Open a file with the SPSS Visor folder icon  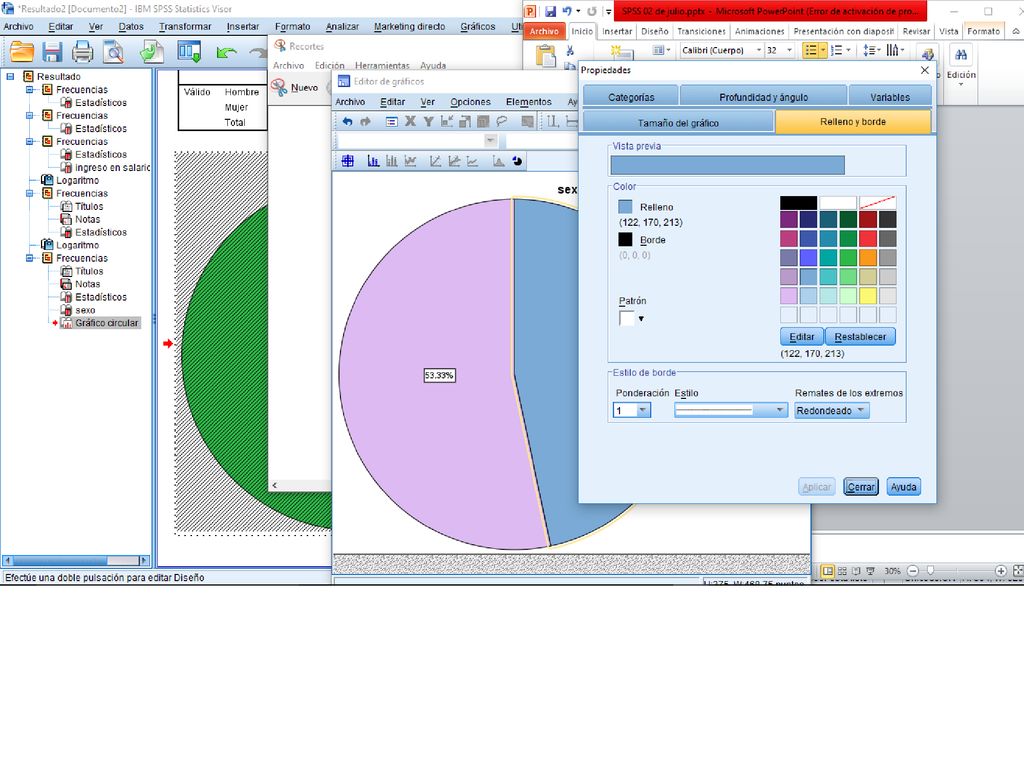[22, 52]
